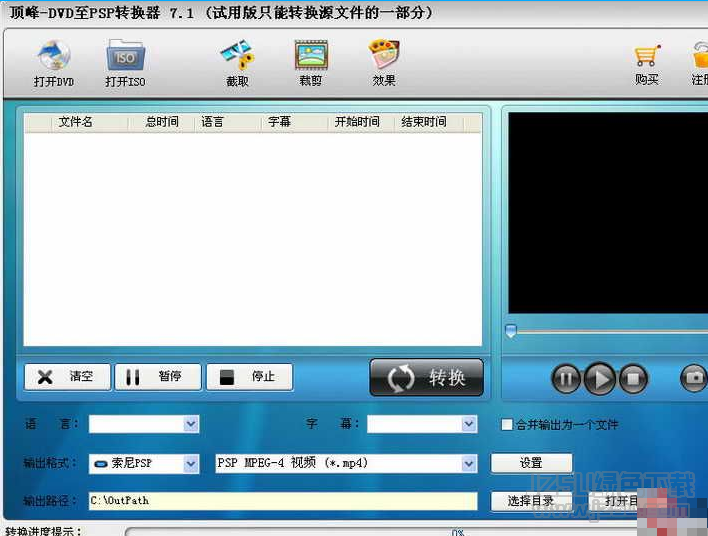Stop the video preview playback
Screen dimensions: 708x536
tap(633, 378)
